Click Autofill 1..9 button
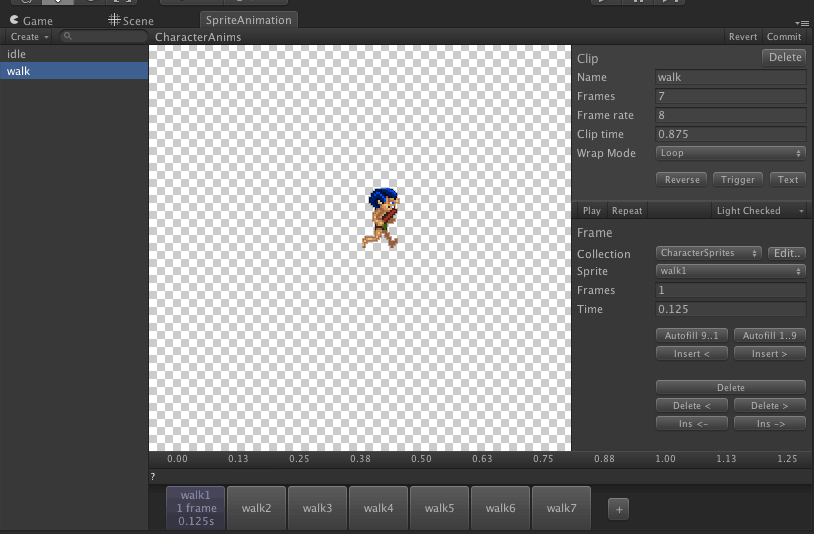Screen dimensions: 814x534 (x=769, y=336)
